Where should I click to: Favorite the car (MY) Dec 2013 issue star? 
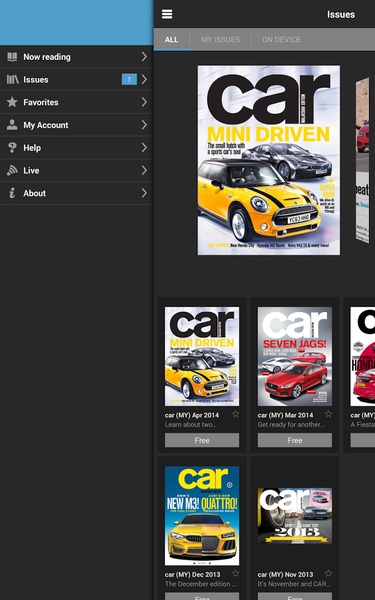coord(235,573)
